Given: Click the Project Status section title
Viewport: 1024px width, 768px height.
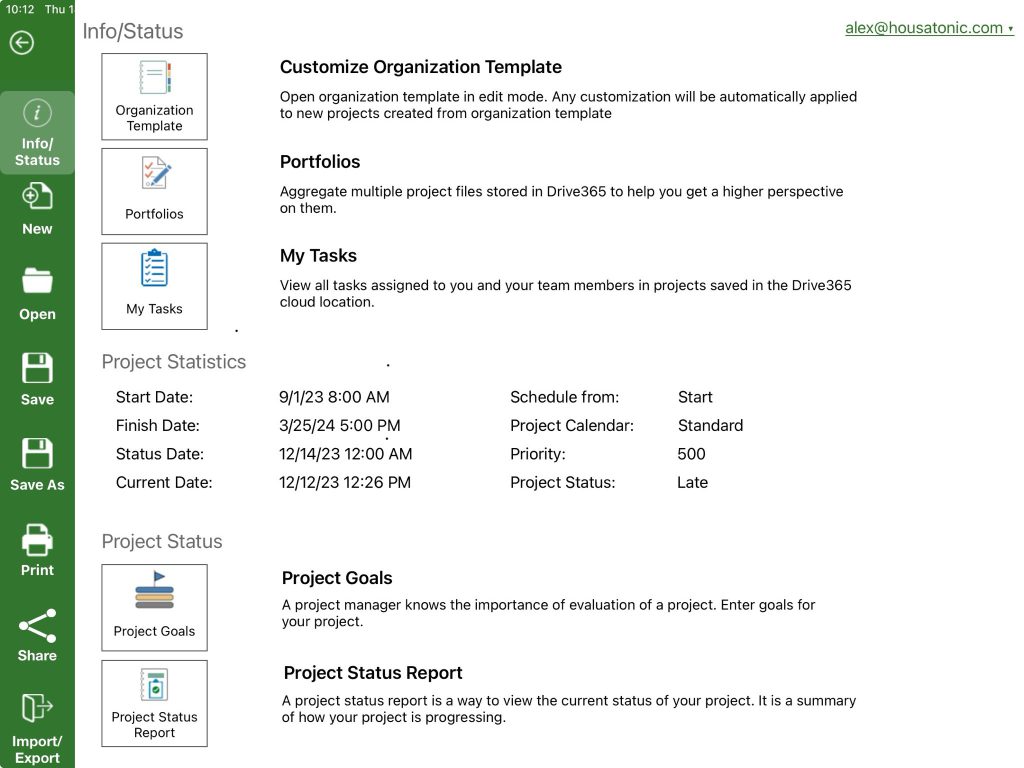Looking at the screenshot, I should click(161, 541).
